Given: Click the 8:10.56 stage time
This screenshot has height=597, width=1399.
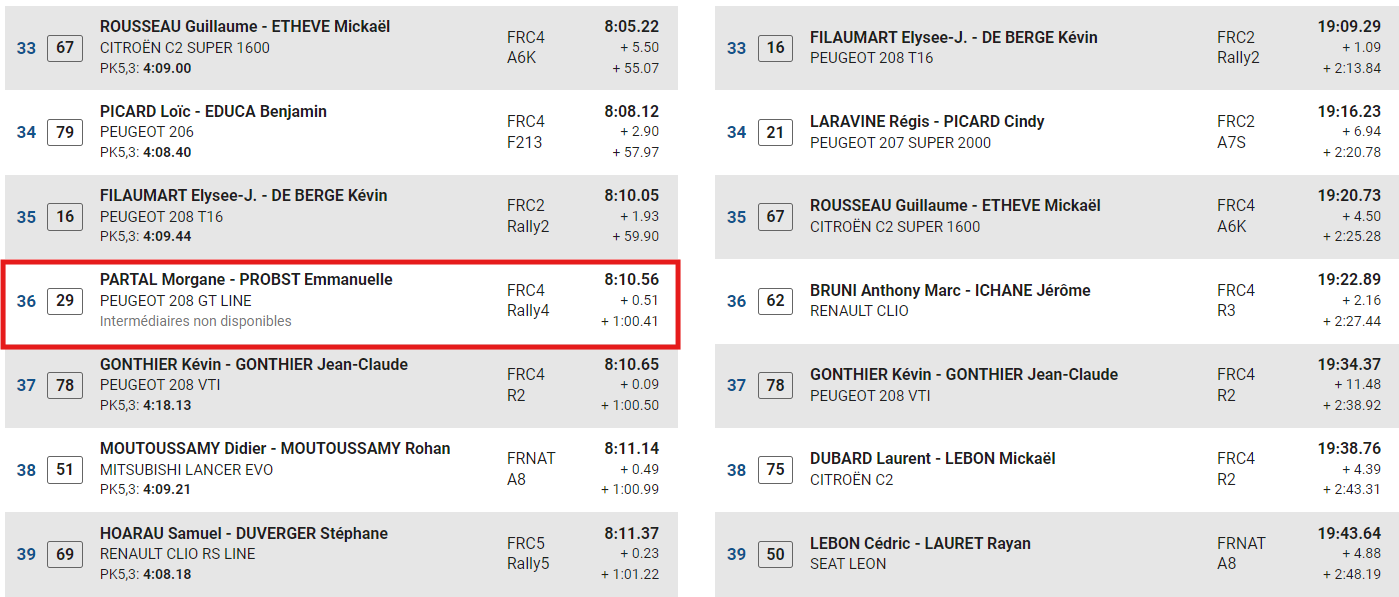Looking at the screenshot, I should pyautogui.click(x=631, y=280).
